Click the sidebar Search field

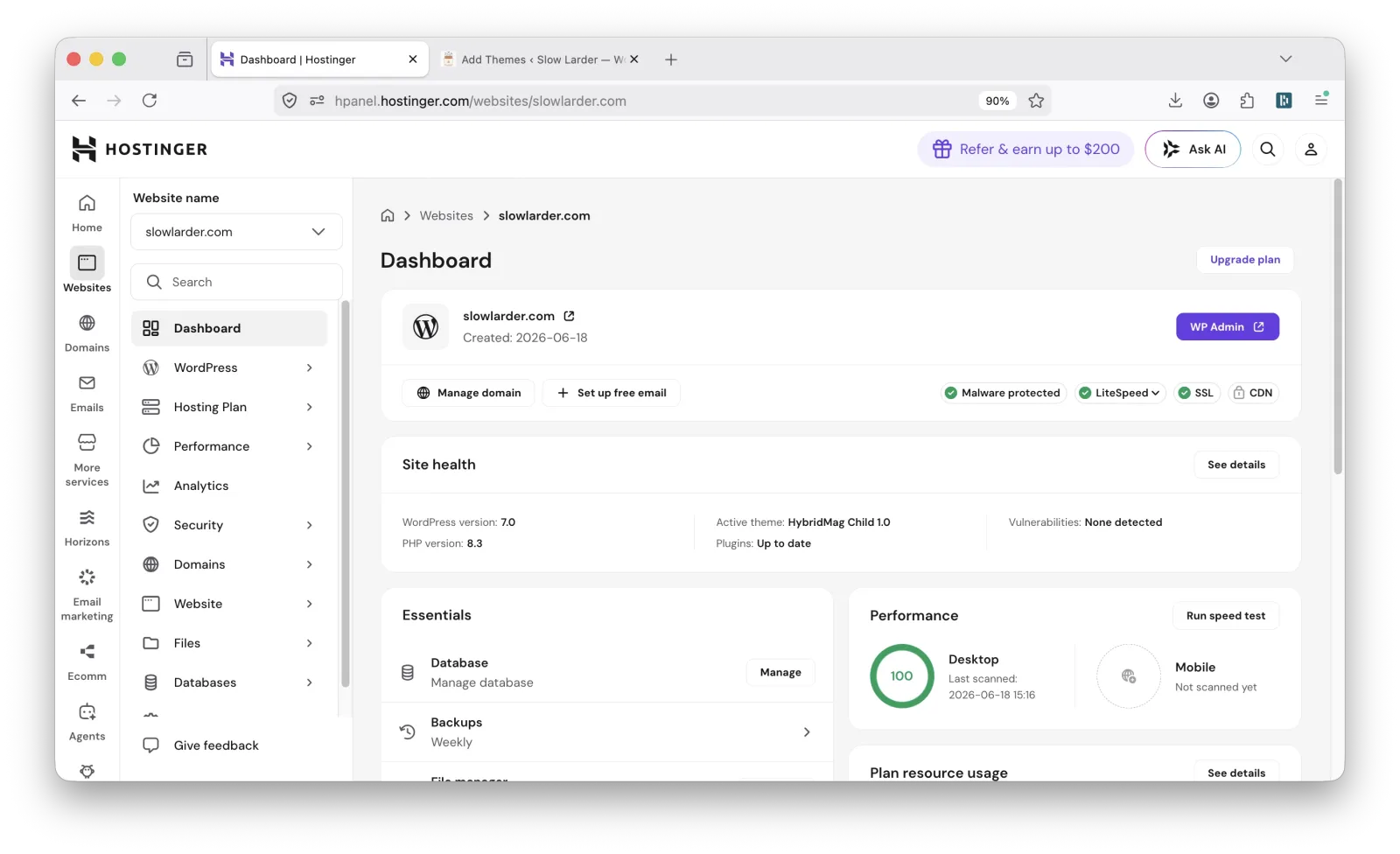[x=236, y=282]
